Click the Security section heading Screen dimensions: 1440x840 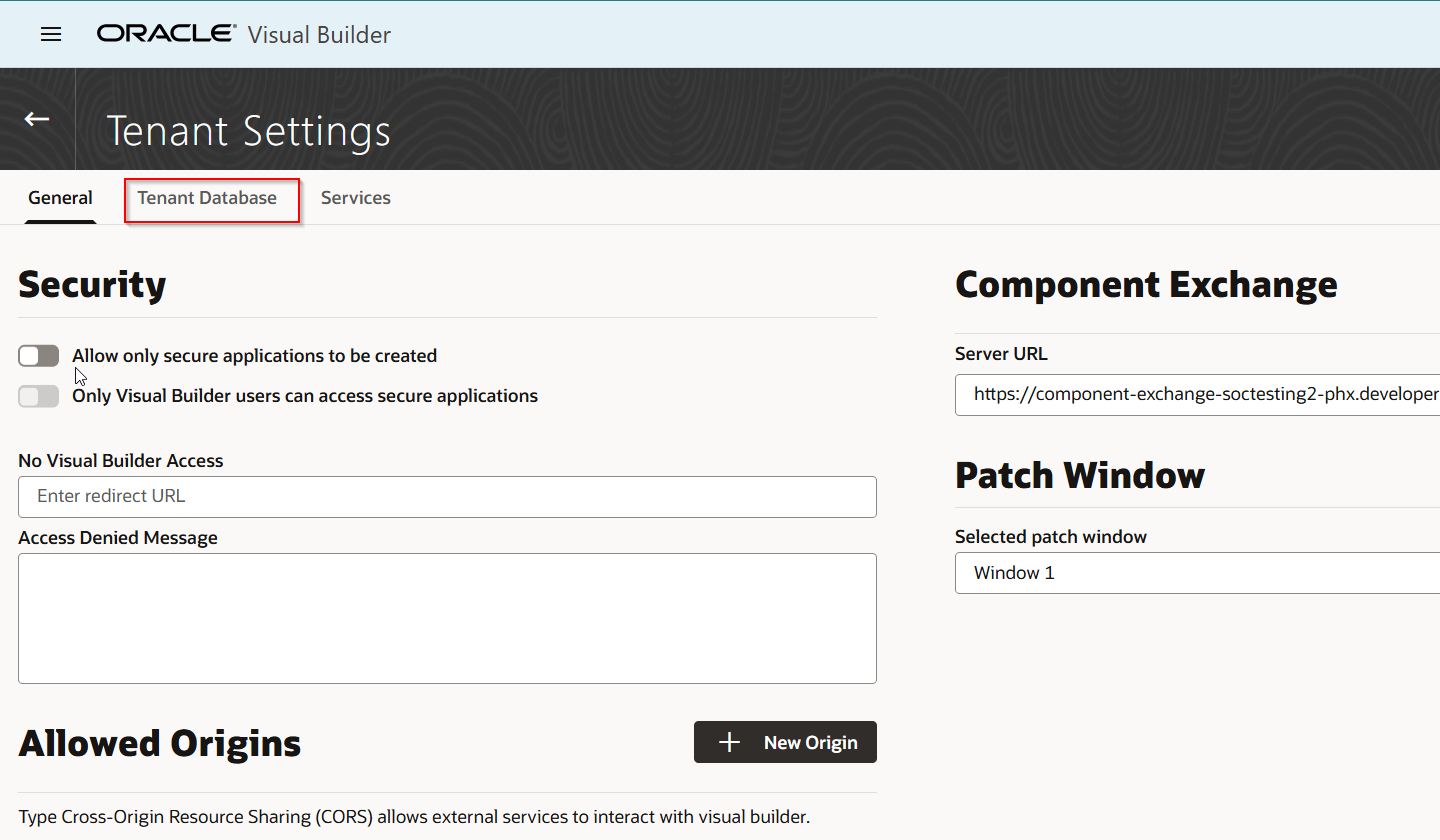[92, 284]
